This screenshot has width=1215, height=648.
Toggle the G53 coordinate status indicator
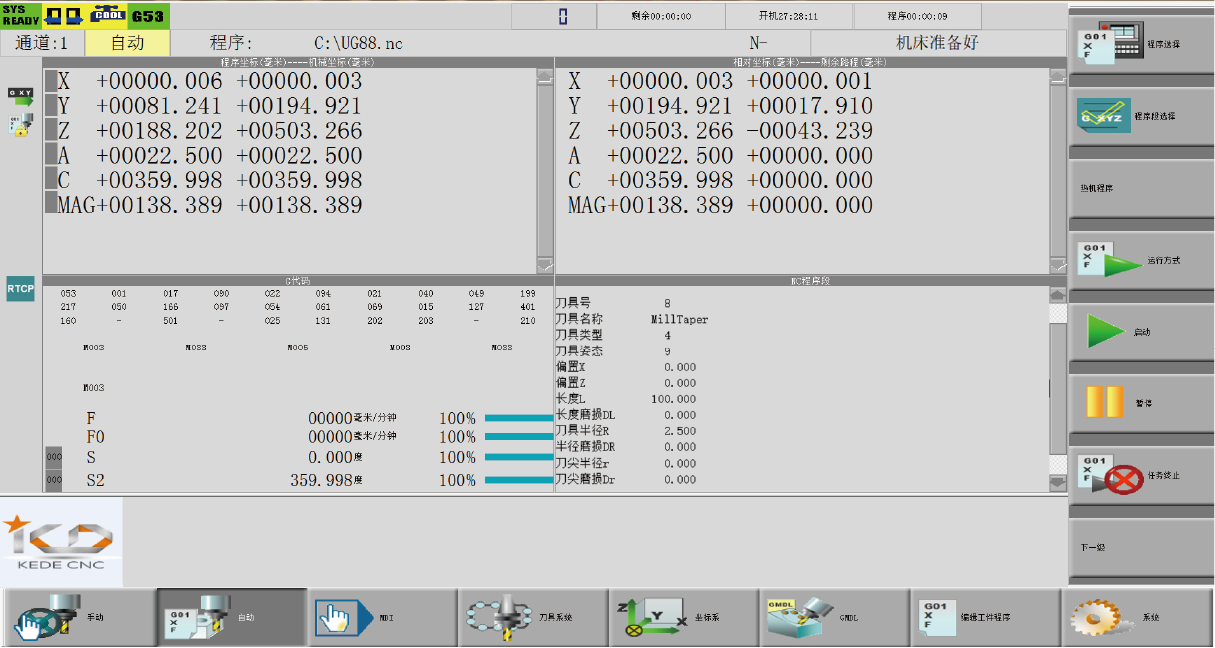click(148, 16)
